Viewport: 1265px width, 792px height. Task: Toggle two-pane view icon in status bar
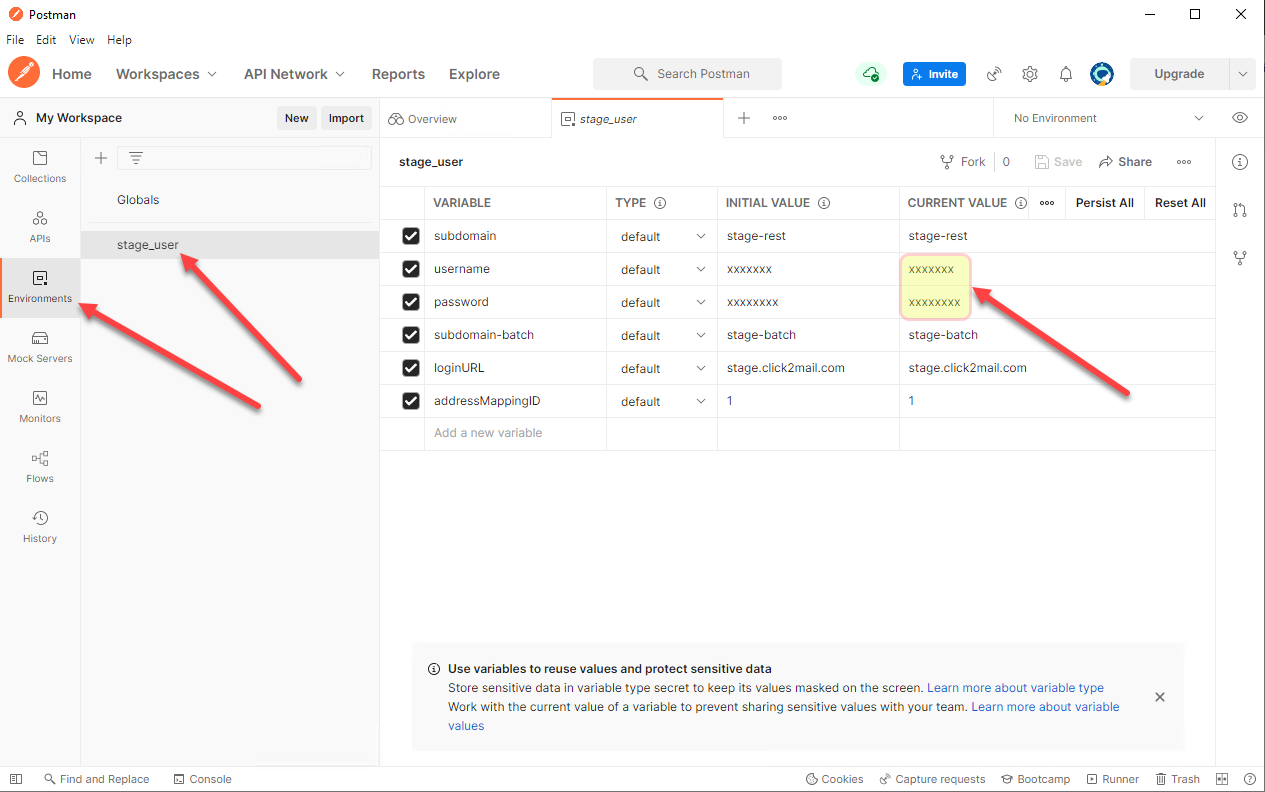coord(1222,779)
